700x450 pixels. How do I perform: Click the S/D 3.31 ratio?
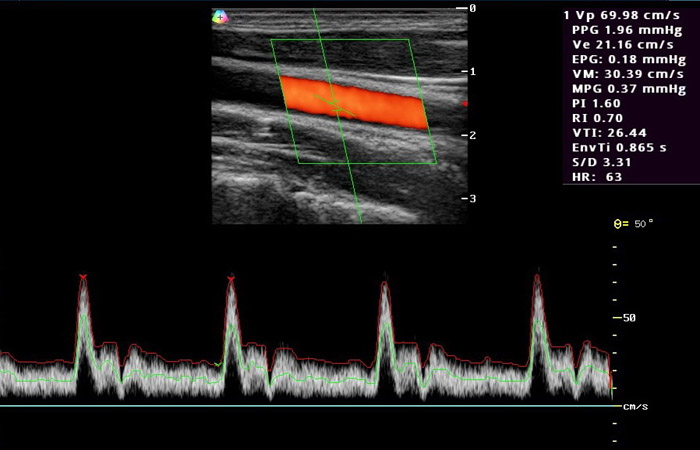pos(602,161)
